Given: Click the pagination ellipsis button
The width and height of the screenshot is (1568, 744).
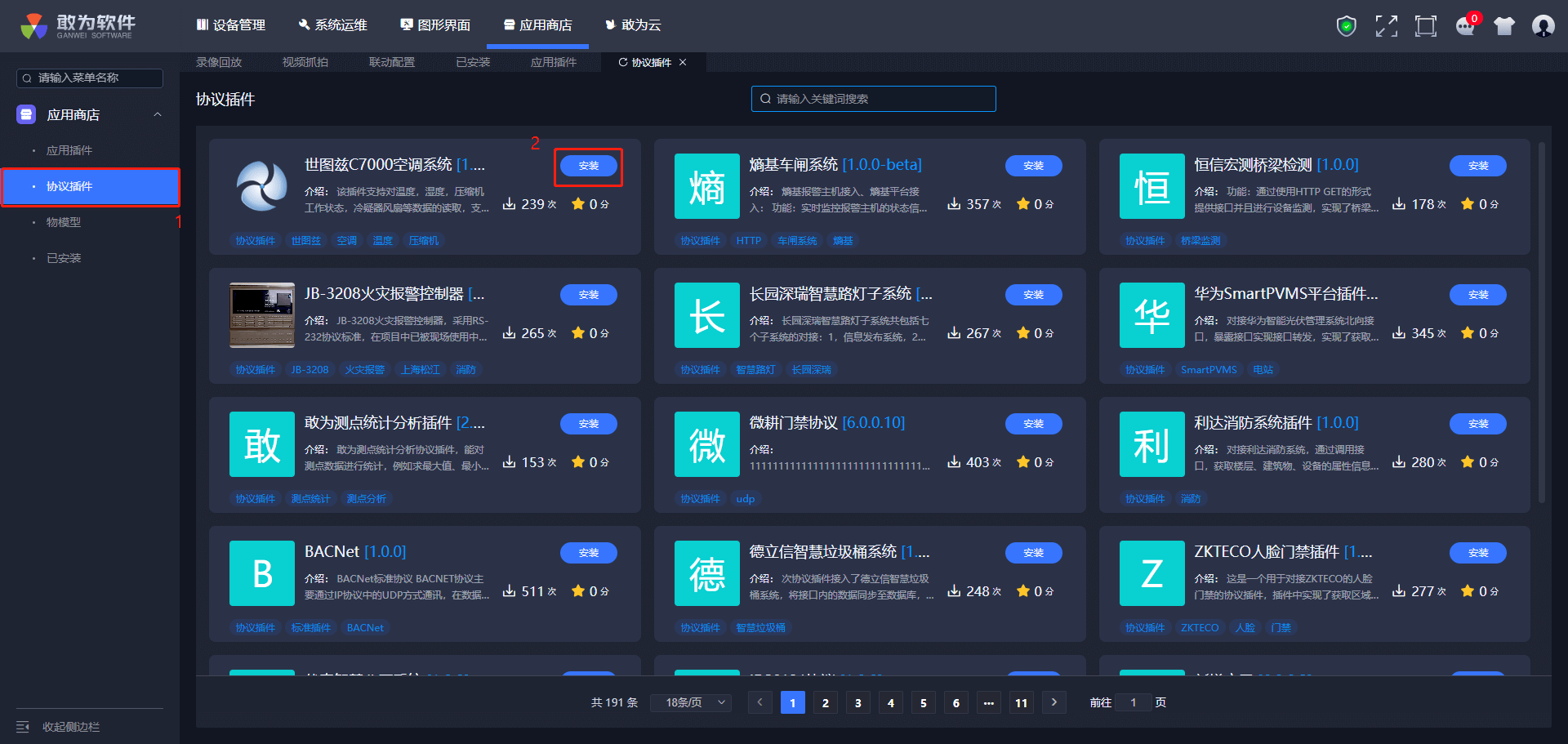Looking at the screenshot, I should coord(989,702).
